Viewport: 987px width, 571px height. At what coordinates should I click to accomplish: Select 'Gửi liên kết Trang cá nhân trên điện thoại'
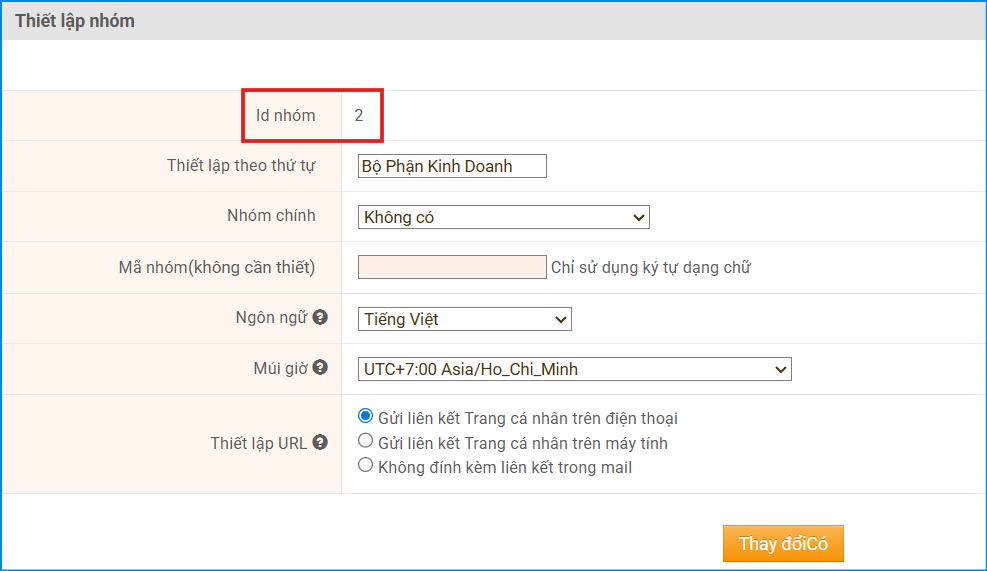[x=365, y=417]
